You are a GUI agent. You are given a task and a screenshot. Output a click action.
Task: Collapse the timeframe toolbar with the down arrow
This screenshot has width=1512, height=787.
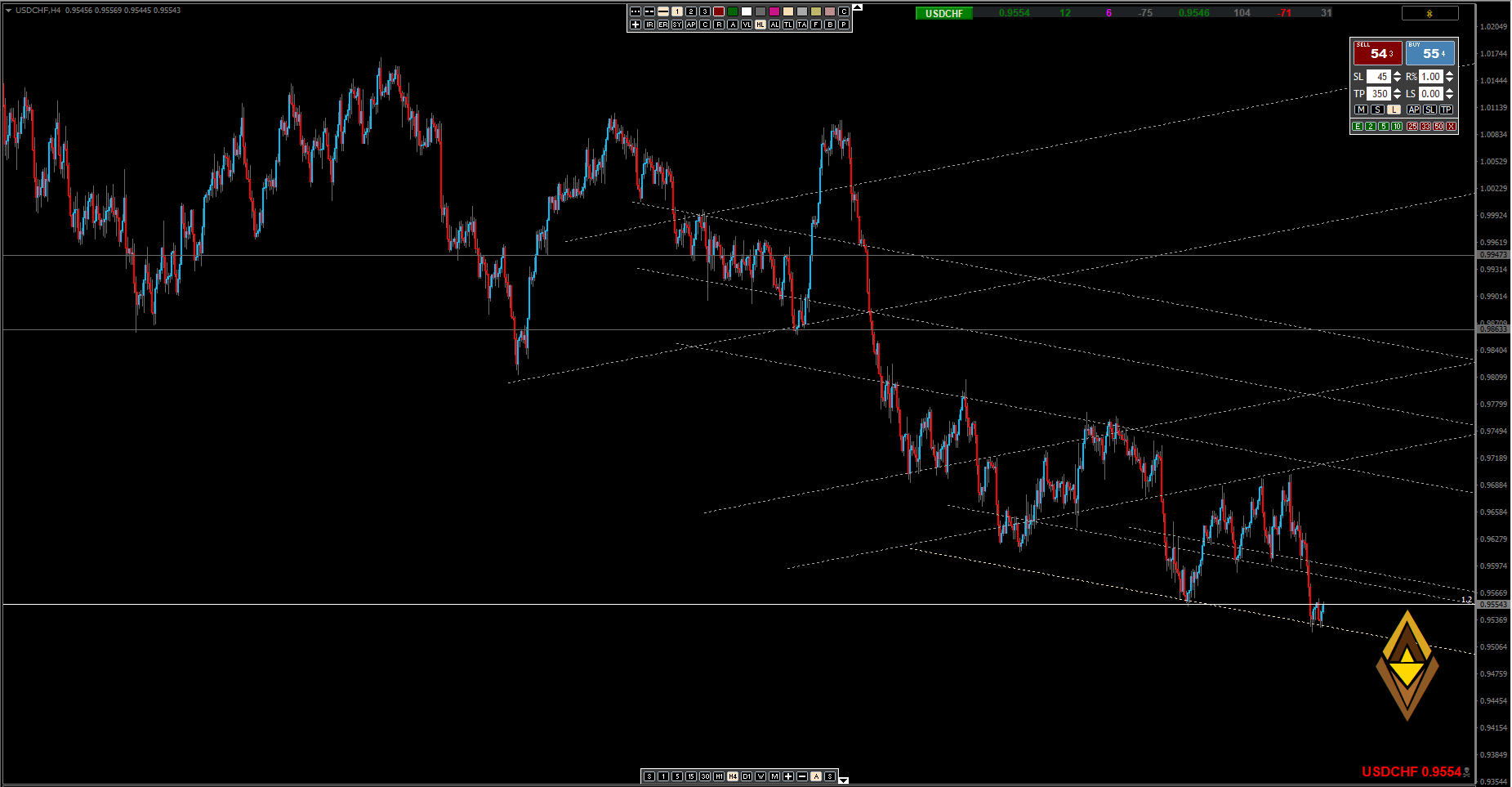pos(844,780)
